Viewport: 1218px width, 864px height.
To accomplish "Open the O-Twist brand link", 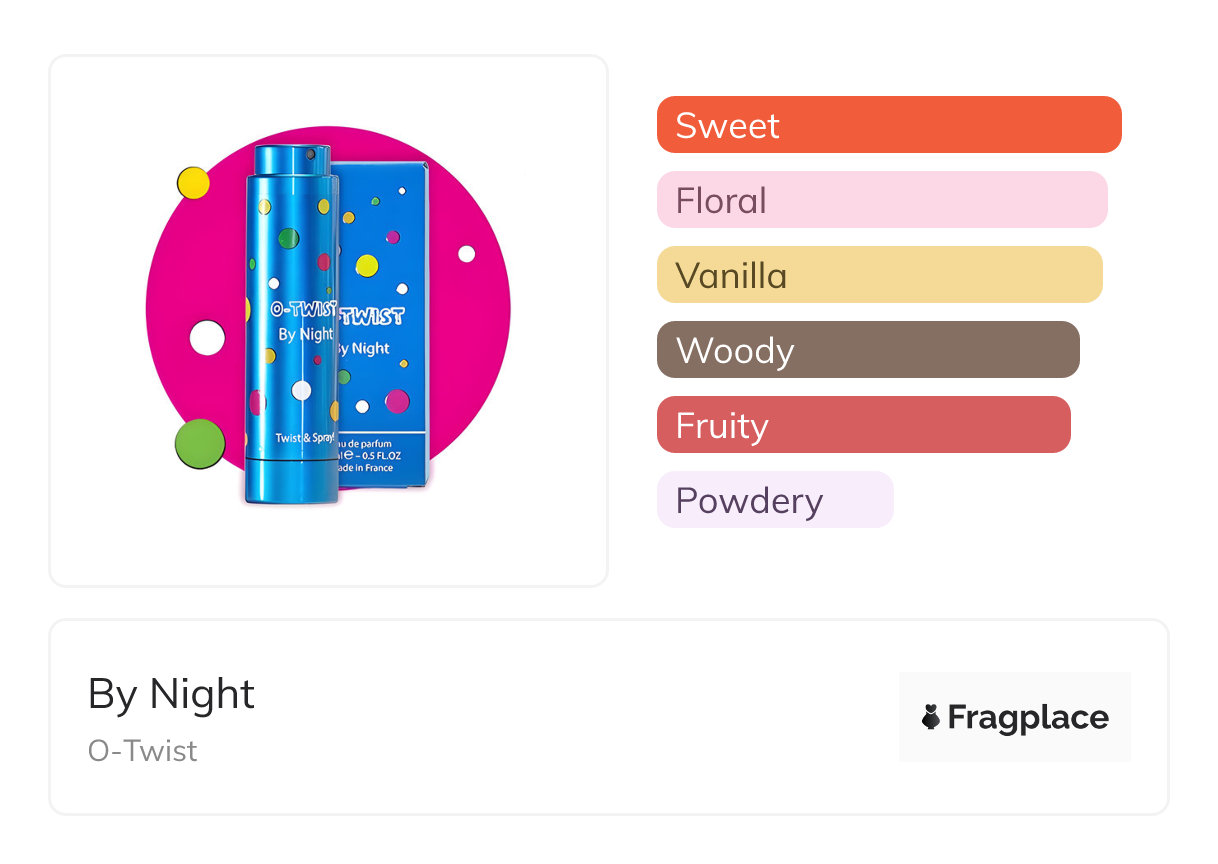I will pyautogui.click(x=143, y=751).
